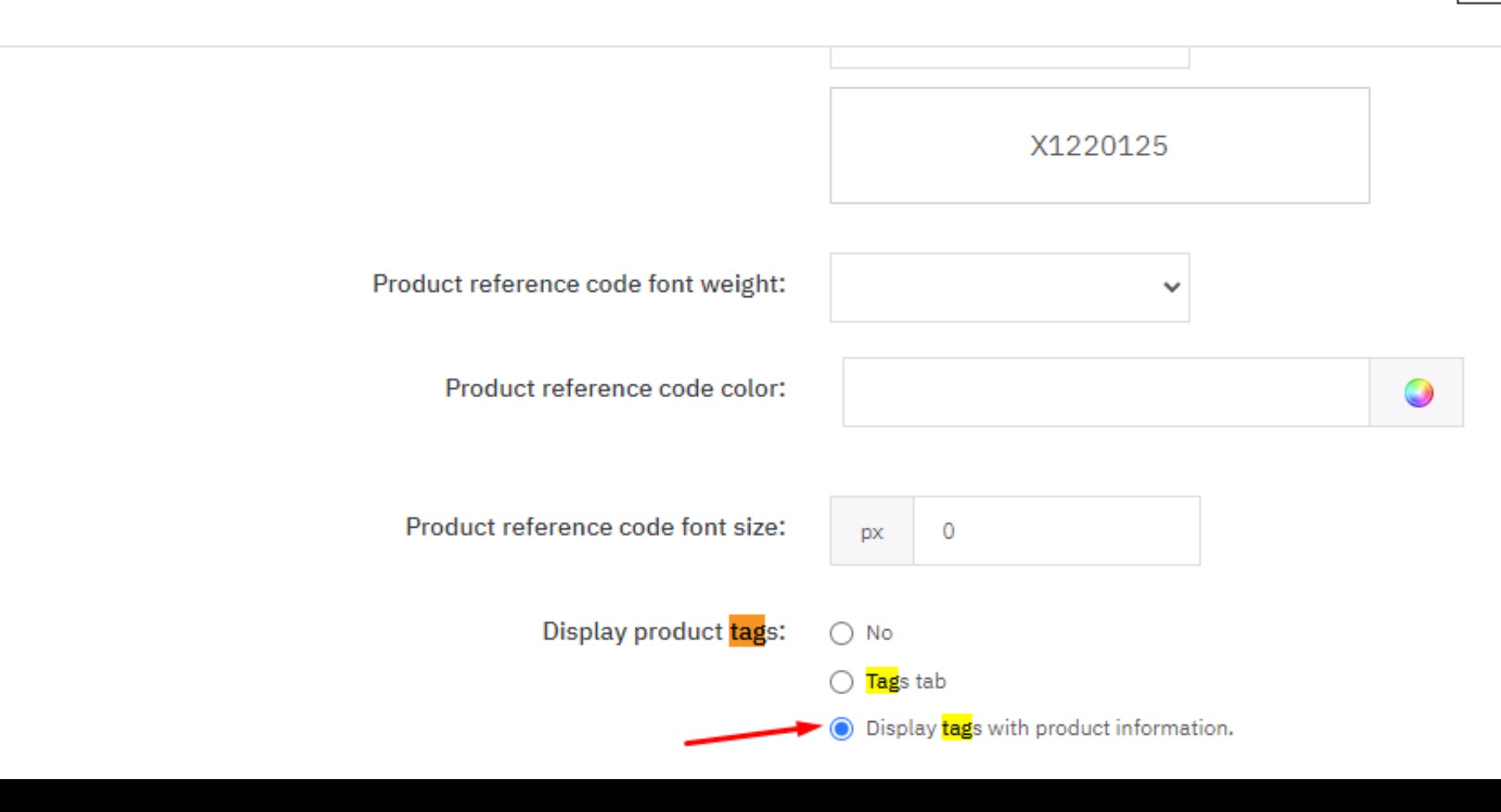1501x812 pixels.
Task: Click the "Tags tab" option label
Action: 906,681
